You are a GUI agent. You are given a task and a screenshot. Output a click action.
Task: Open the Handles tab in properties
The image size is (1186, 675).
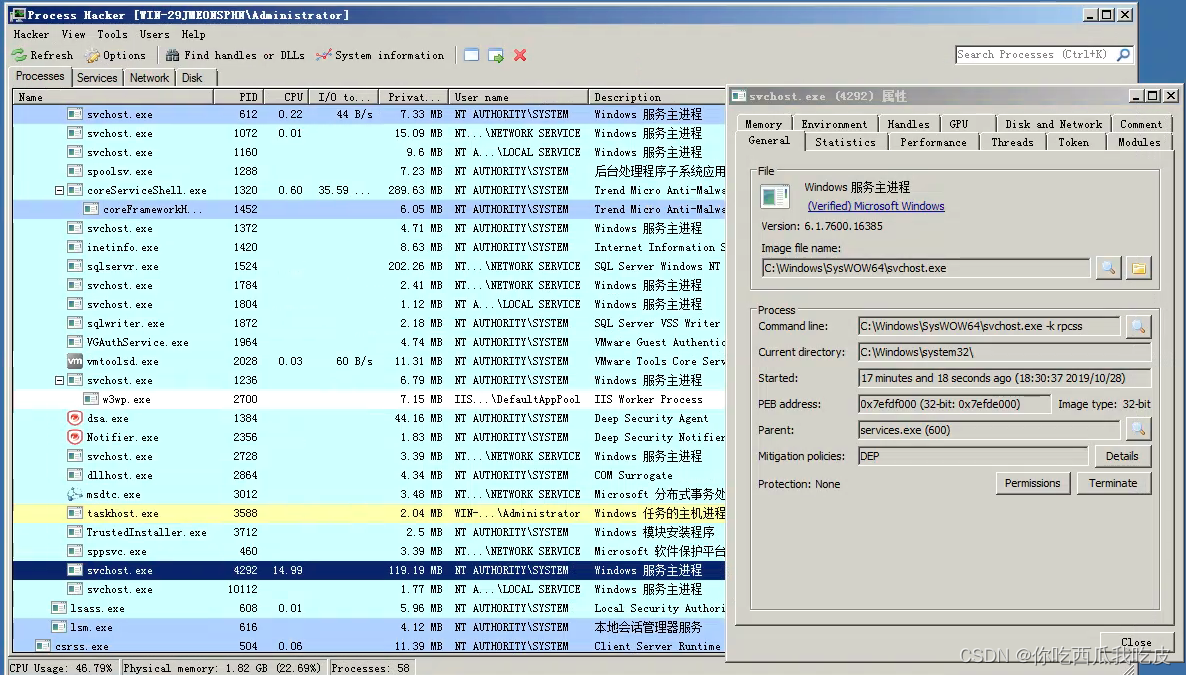click(x=908, y=124)
